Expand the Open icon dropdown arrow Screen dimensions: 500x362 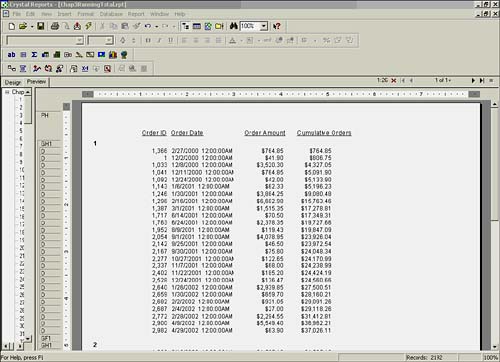32,26
